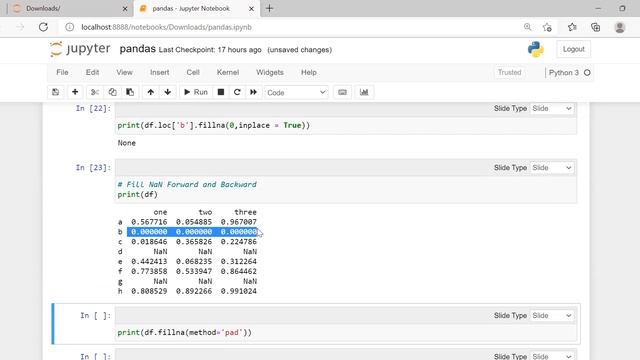Click into the fillna inplace code cell
This screenshot has height=360, width=640.
(x=346, y=125)
